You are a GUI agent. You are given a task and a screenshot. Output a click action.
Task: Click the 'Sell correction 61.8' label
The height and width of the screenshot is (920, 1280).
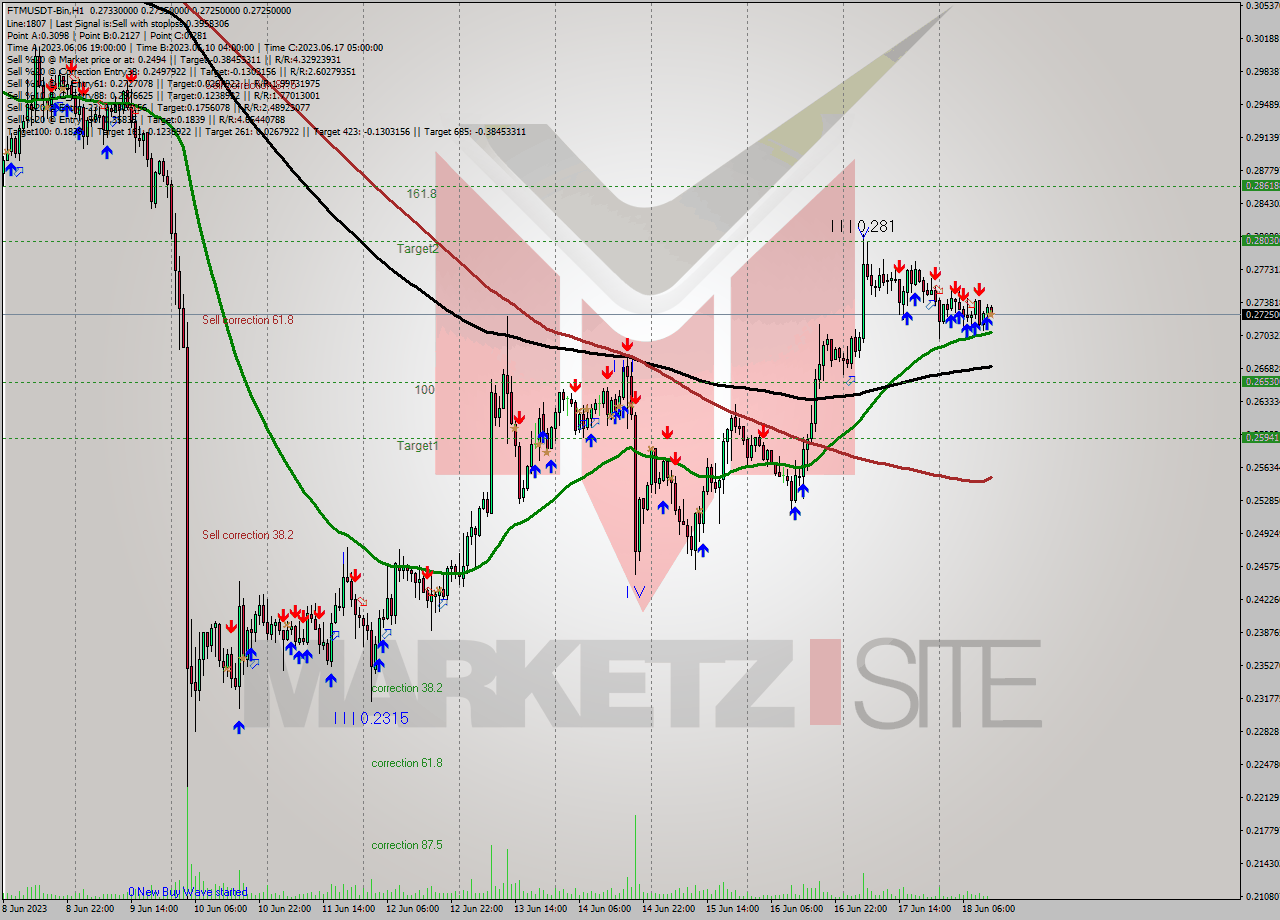tap(248, 320)
